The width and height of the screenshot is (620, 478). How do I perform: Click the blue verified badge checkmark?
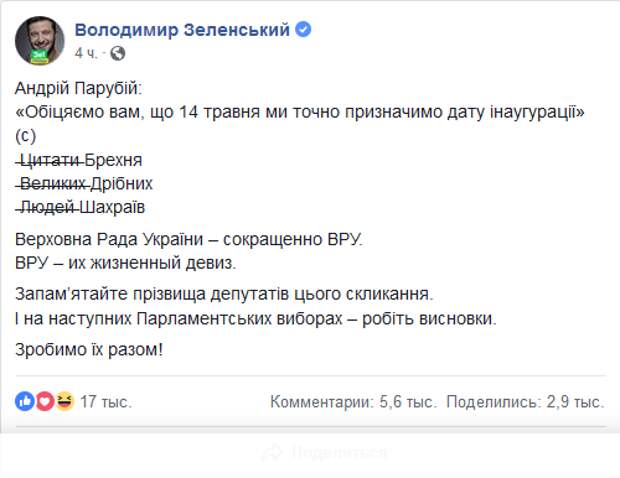[x=303, y=30]
